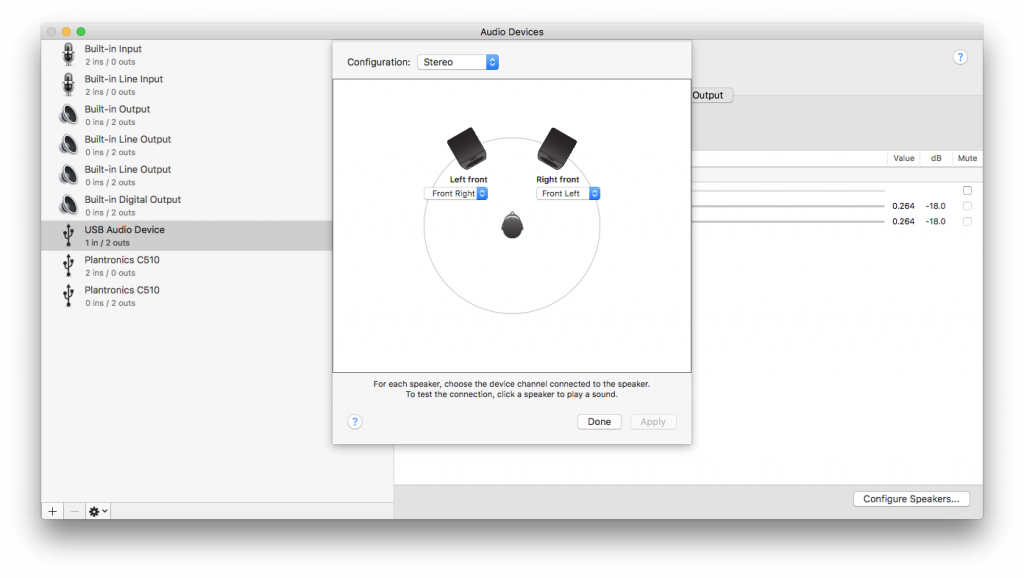Screen dimensions: 1024x578
Task: Click the Value column header
Action: point(903,158)
